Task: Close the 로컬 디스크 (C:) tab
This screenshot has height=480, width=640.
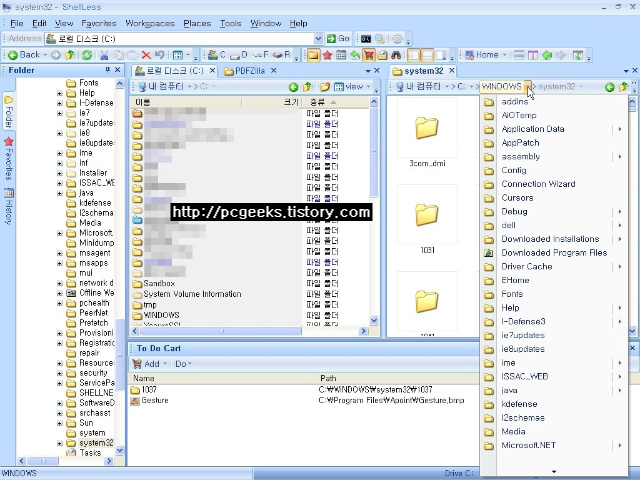Action: [x=212, y=71]
